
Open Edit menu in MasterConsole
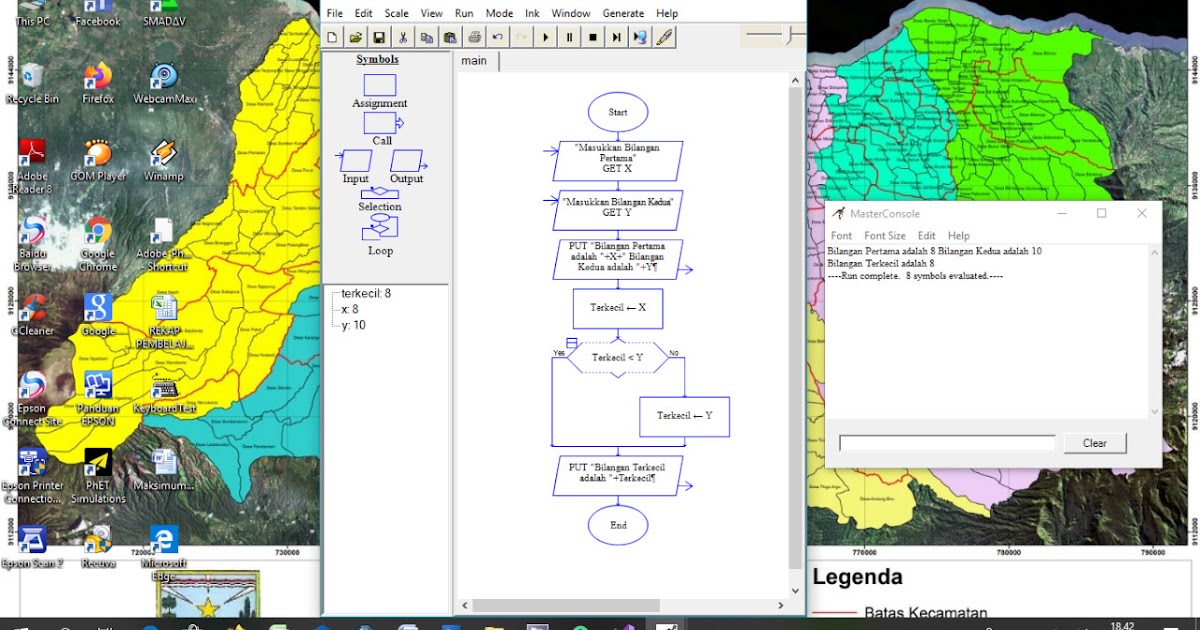927,236
